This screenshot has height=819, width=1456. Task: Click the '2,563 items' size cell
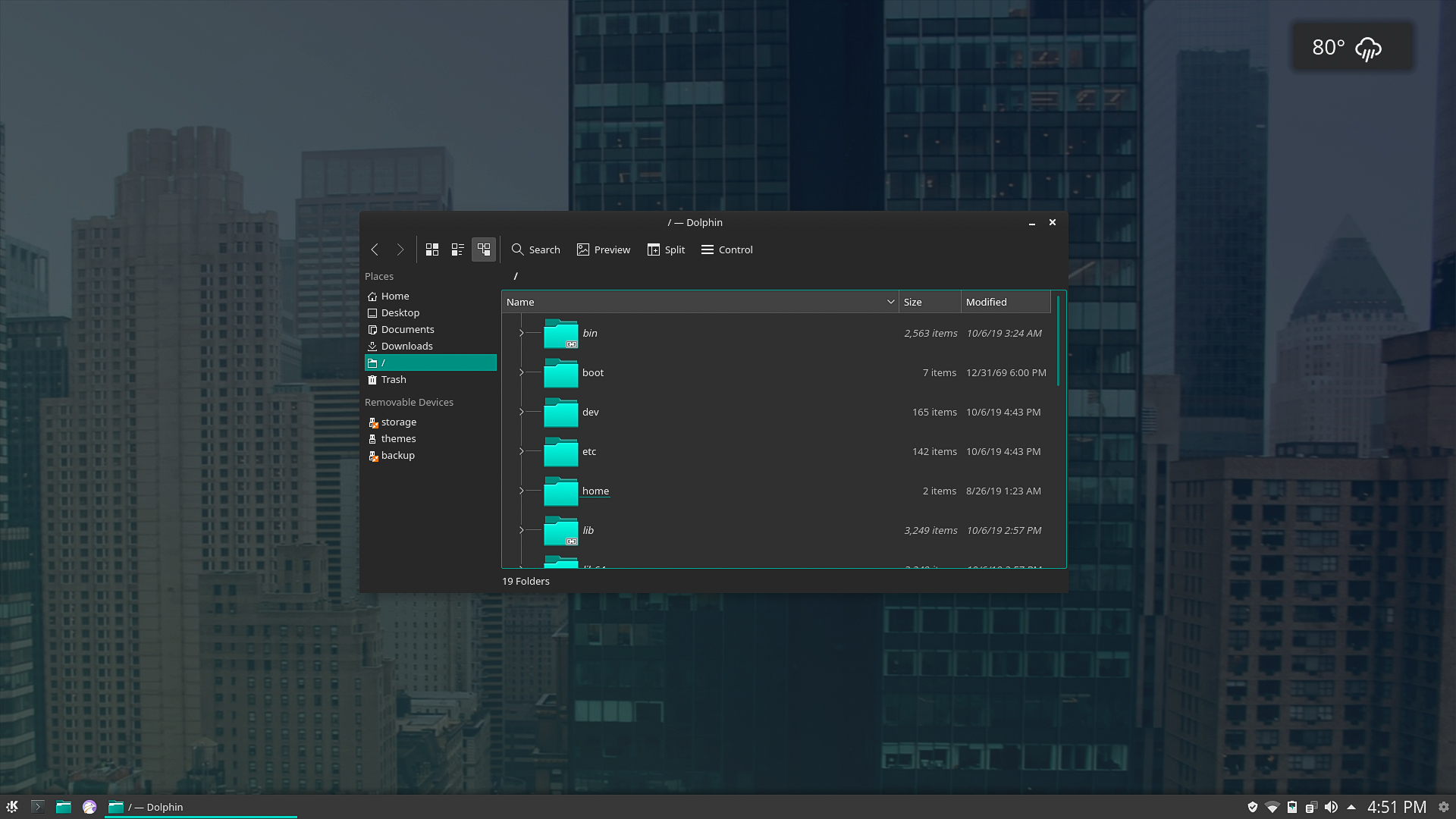(x=930, y=333)
